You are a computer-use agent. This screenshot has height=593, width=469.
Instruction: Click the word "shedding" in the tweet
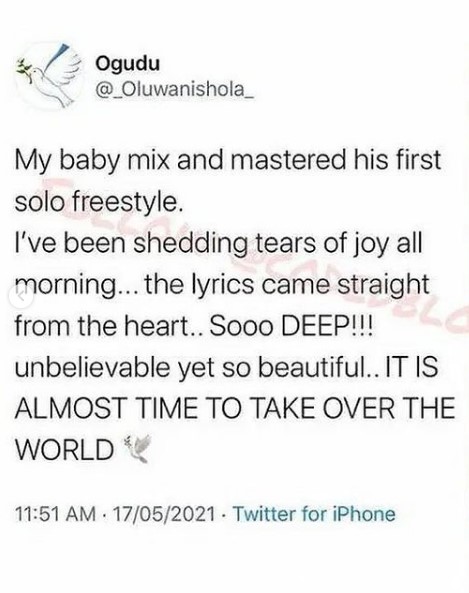point(190,243)
